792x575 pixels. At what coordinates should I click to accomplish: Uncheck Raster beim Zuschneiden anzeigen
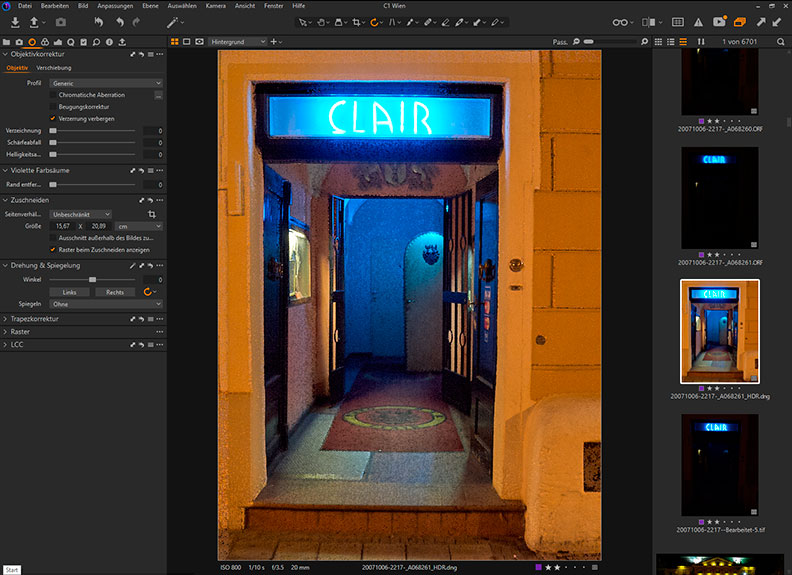[x=53, y=250]
